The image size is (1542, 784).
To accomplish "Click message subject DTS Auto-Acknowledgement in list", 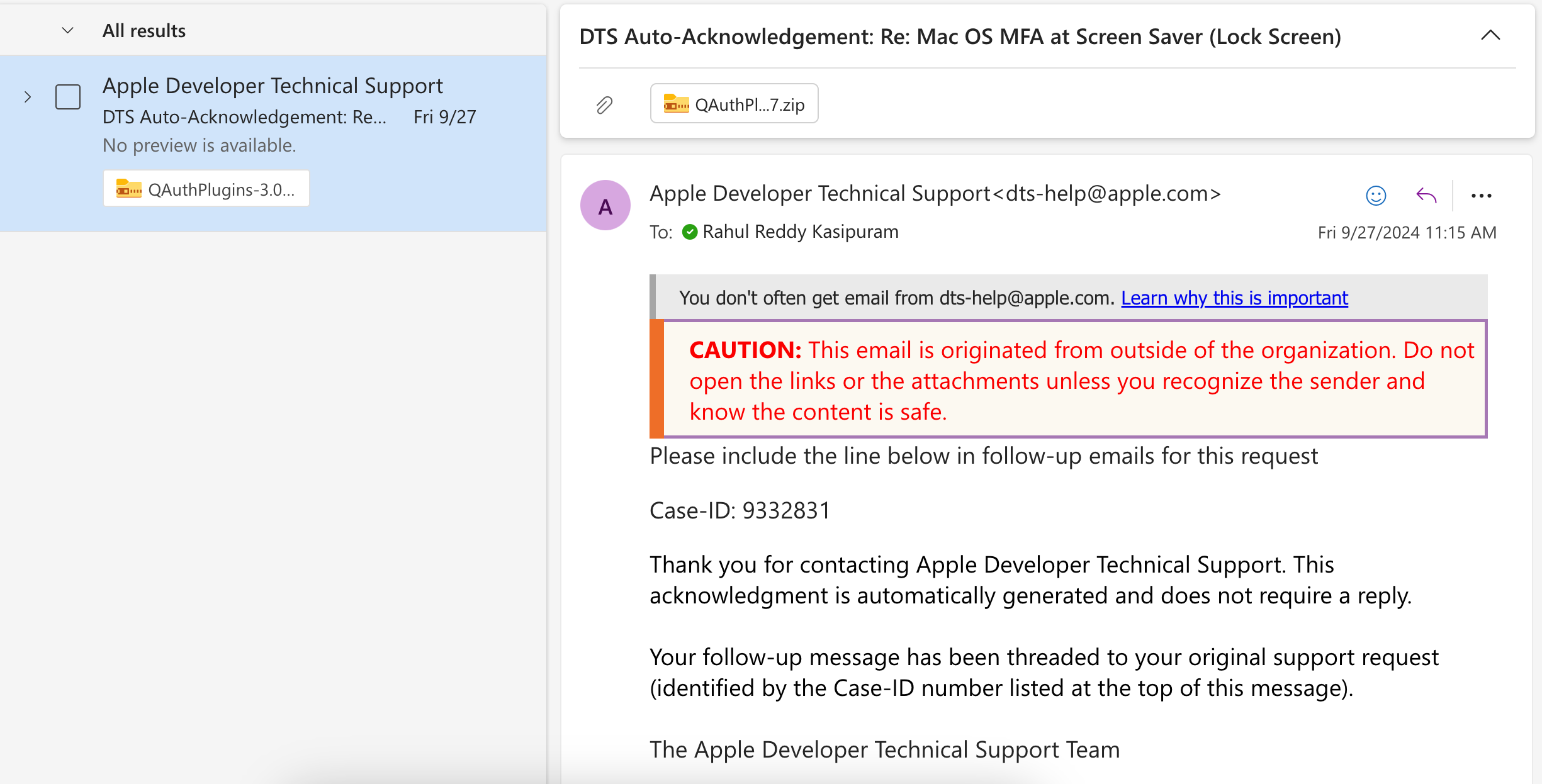I will coord(245,117).
